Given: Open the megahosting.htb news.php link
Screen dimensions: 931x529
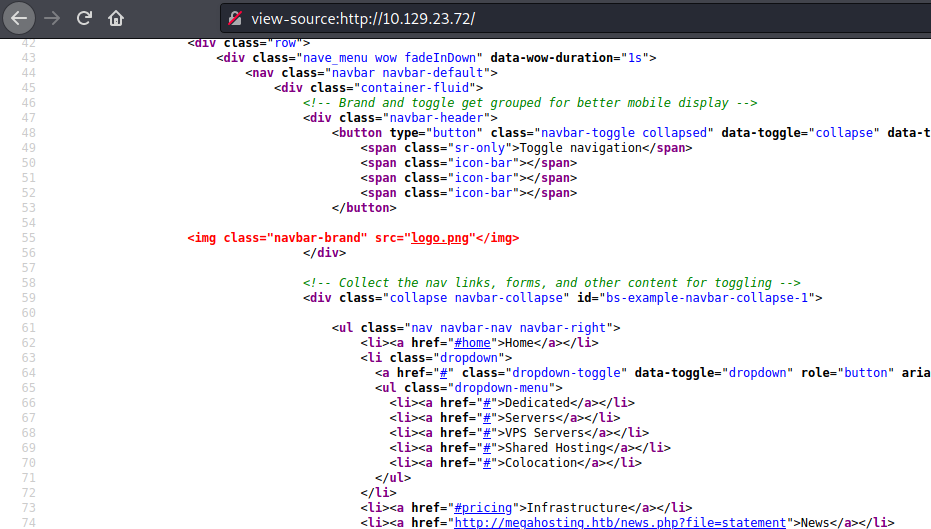Looking at the screenshot, I should [620, 522].
